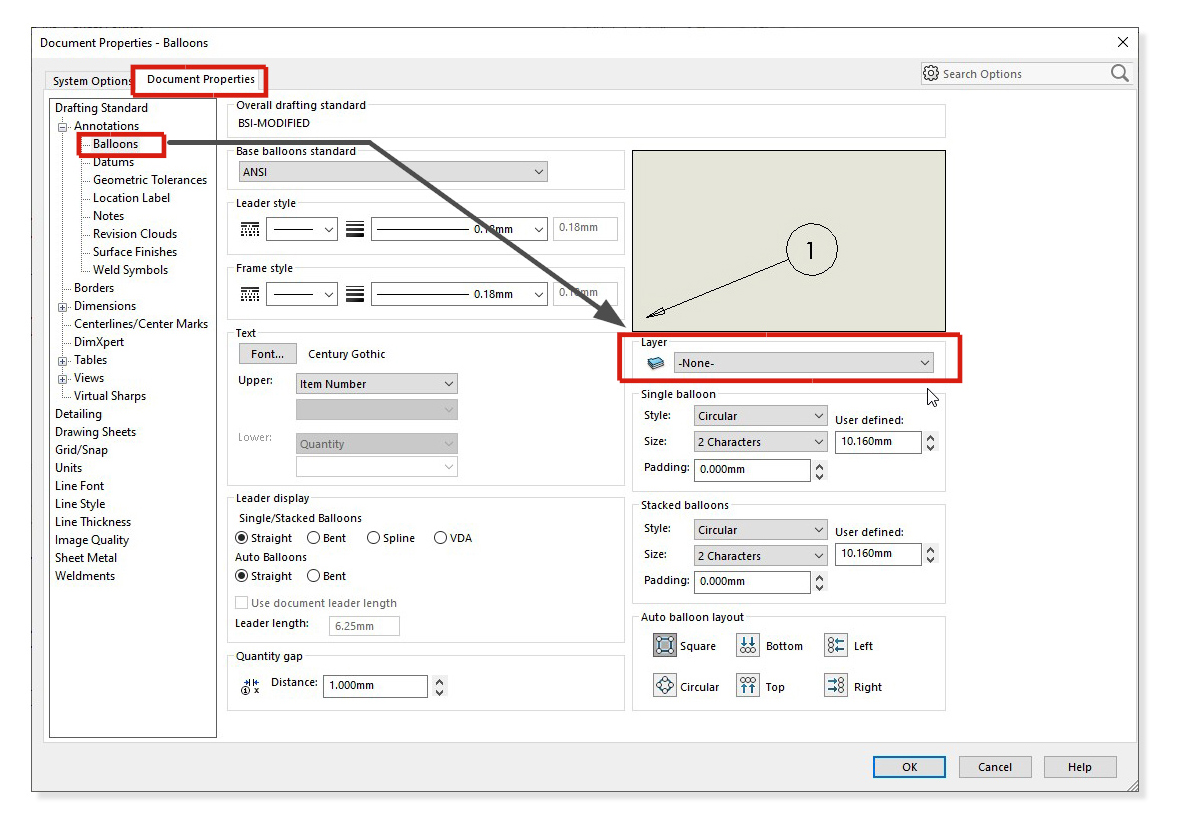Click the Layer stack icon

pyautogui.click(x=656, y=363)
